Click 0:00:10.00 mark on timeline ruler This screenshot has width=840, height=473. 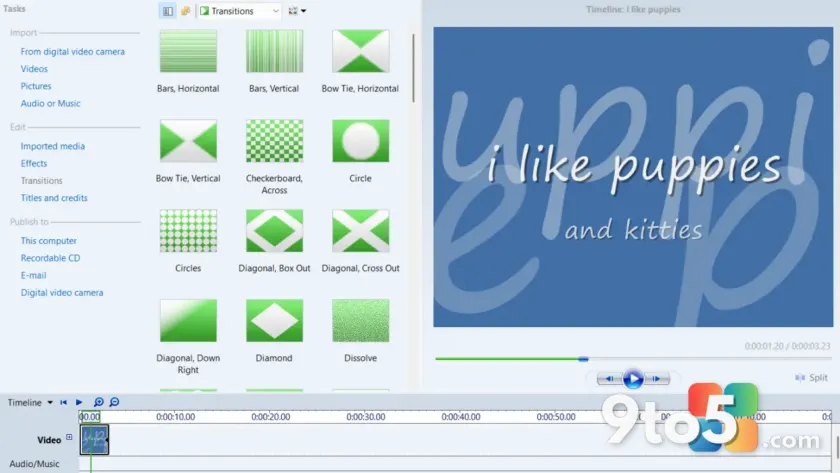176,417
